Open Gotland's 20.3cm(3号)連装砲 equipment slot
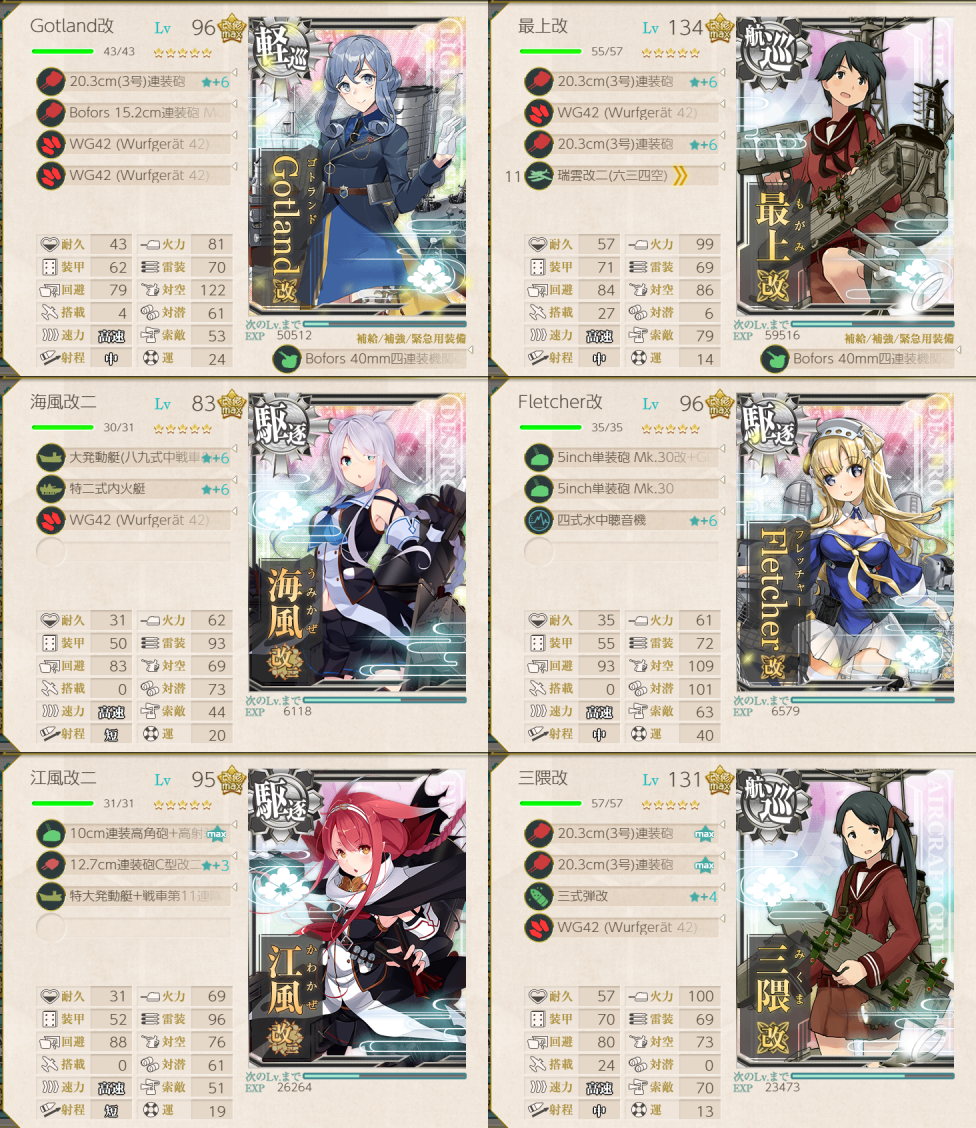 [x=134, y=81]
